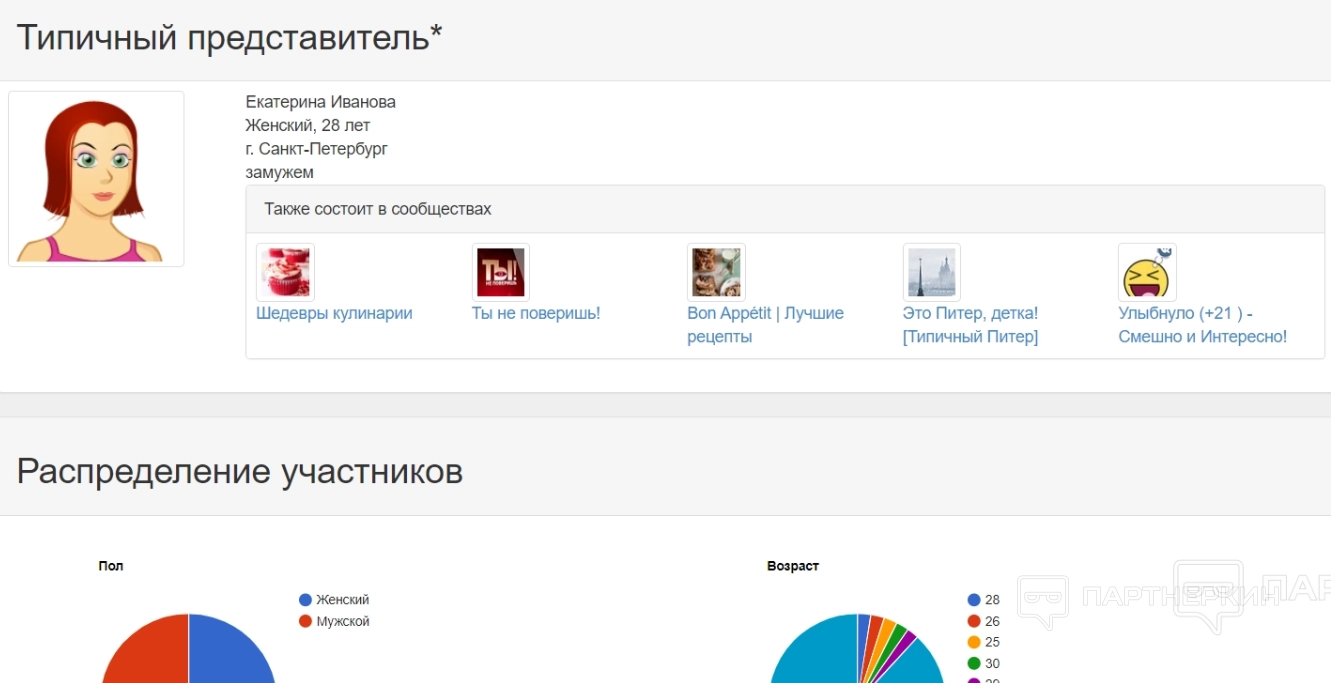The image size is (1331, 683).
Task: Open Bon Appétit | Лучшие рецепты link
Action: coord(766,325)
